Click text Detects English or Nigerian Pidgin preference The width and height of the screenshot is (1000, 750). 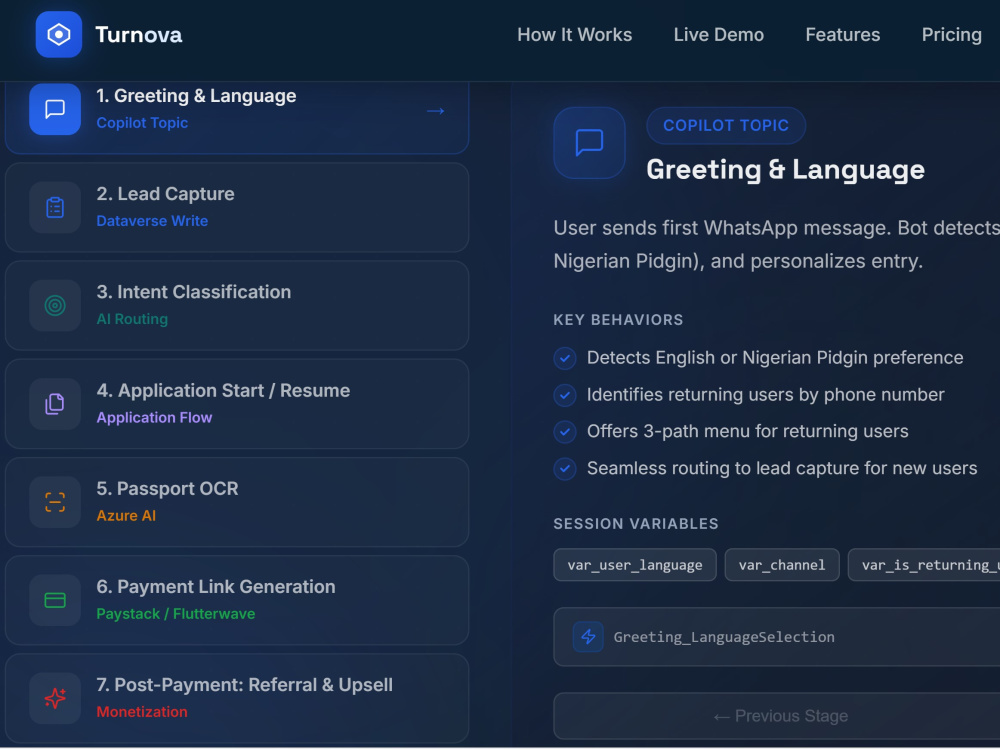(x=775, y=358)
